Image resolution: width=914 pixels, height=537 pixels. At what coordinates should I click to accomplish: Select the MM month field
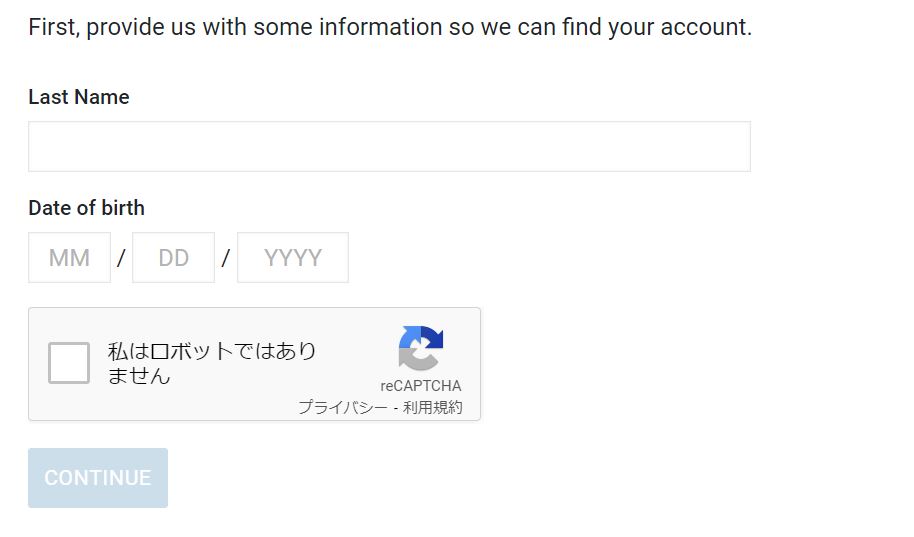point(69,258)
